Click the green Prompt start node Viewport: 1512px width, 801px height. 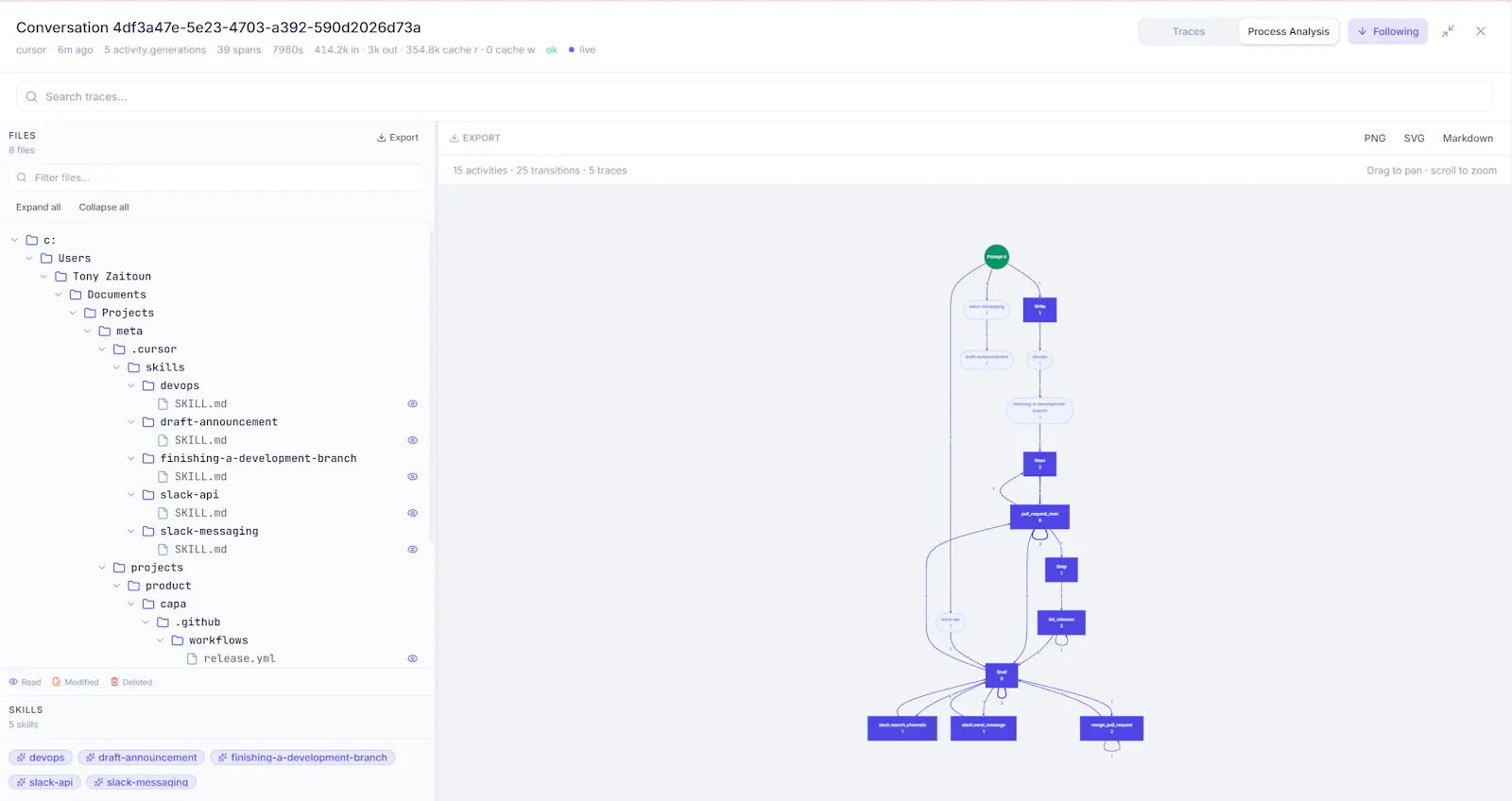click(x=996, y=256)
